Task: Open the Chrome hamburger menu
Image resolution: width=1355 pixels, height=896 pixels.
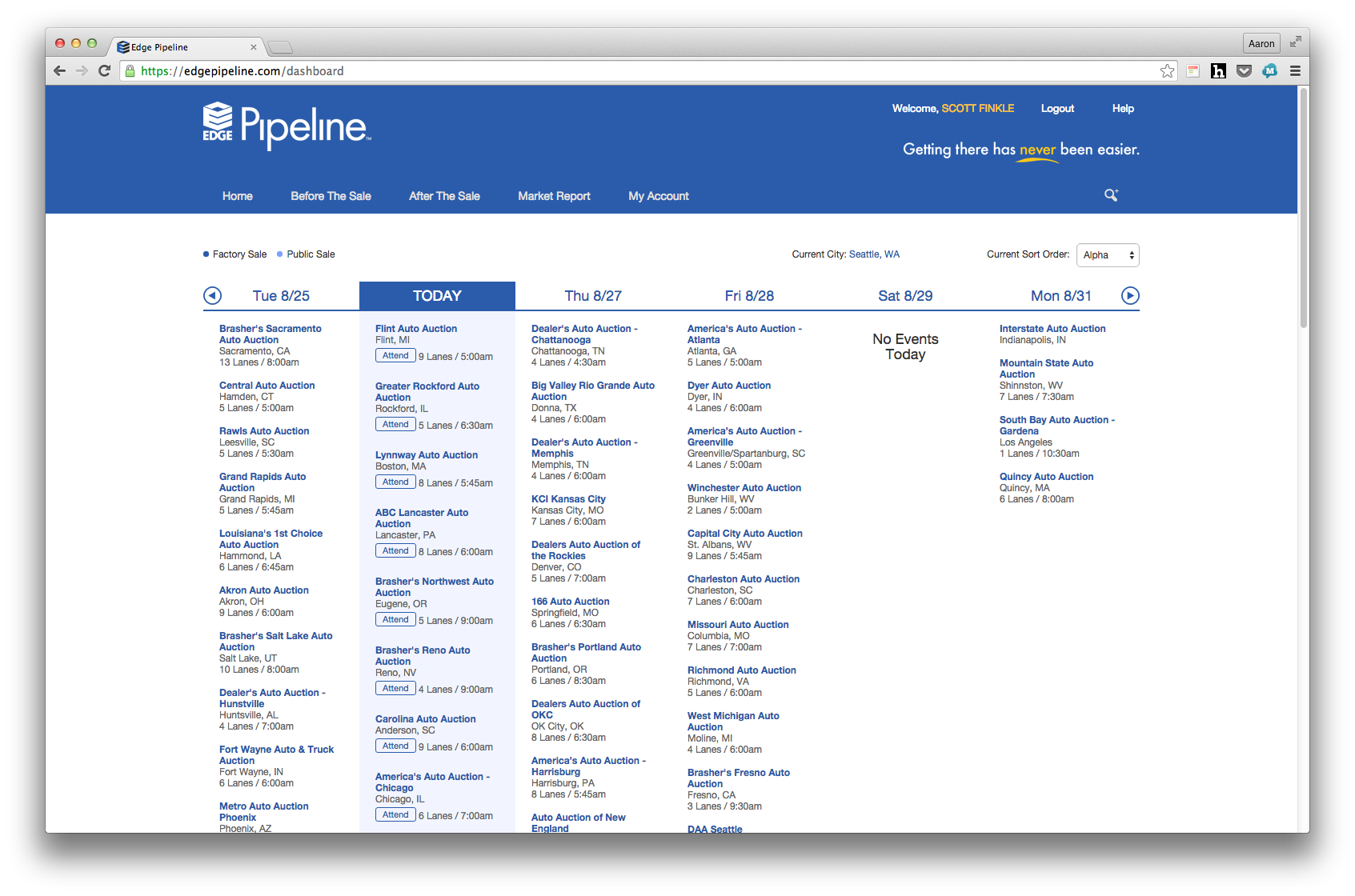Action: click(x=1295, y=70)
